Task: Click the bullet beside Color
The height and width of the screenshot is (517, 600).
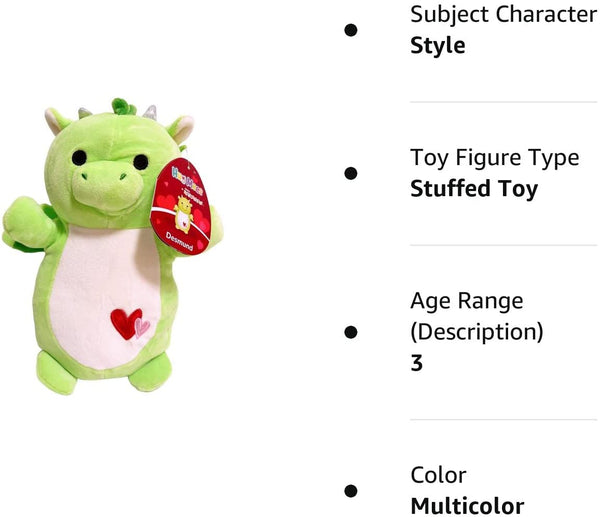Action: 351,491
